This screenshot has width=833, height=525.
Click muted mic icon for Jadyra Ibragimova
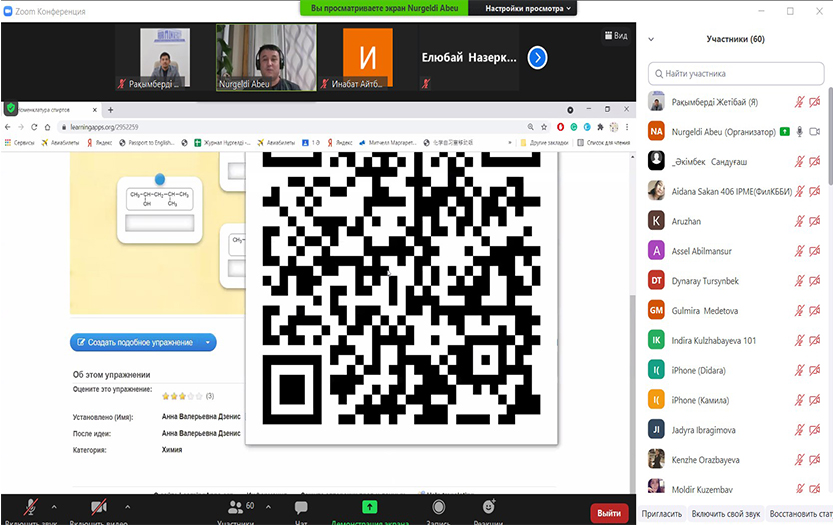800,430
